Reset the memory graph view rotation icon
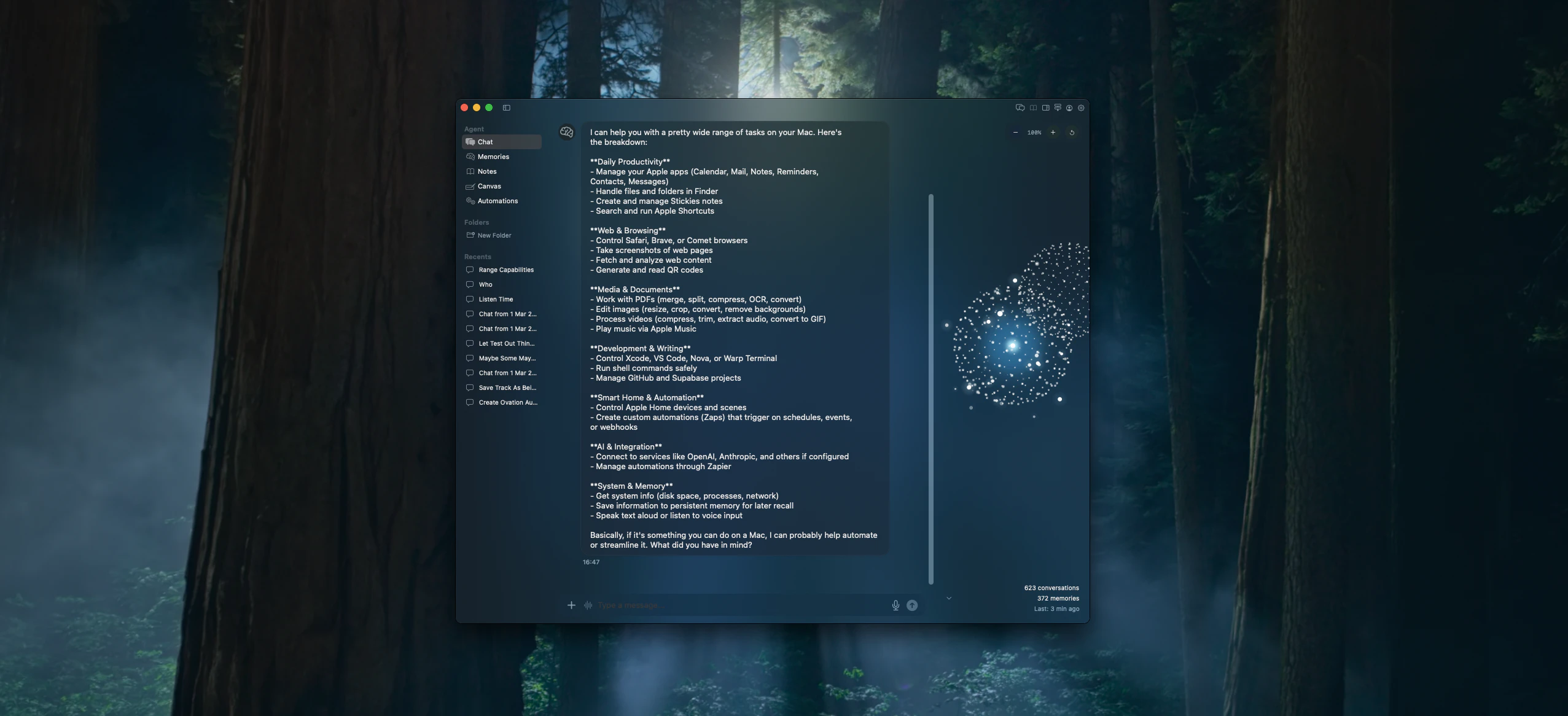 (x=1072, y=133)
